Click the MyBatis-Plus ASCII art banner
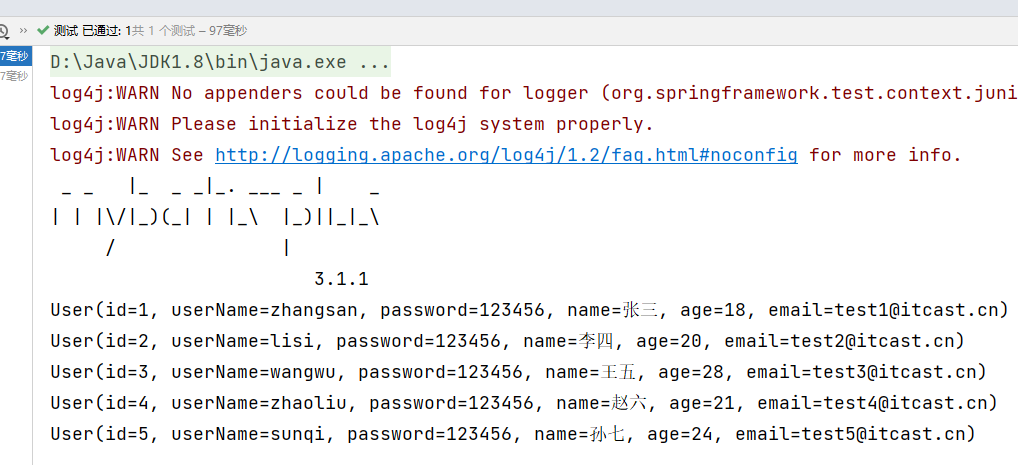Image resolution: width=1018 pixels, height=465 pixels. coord(215,215)
